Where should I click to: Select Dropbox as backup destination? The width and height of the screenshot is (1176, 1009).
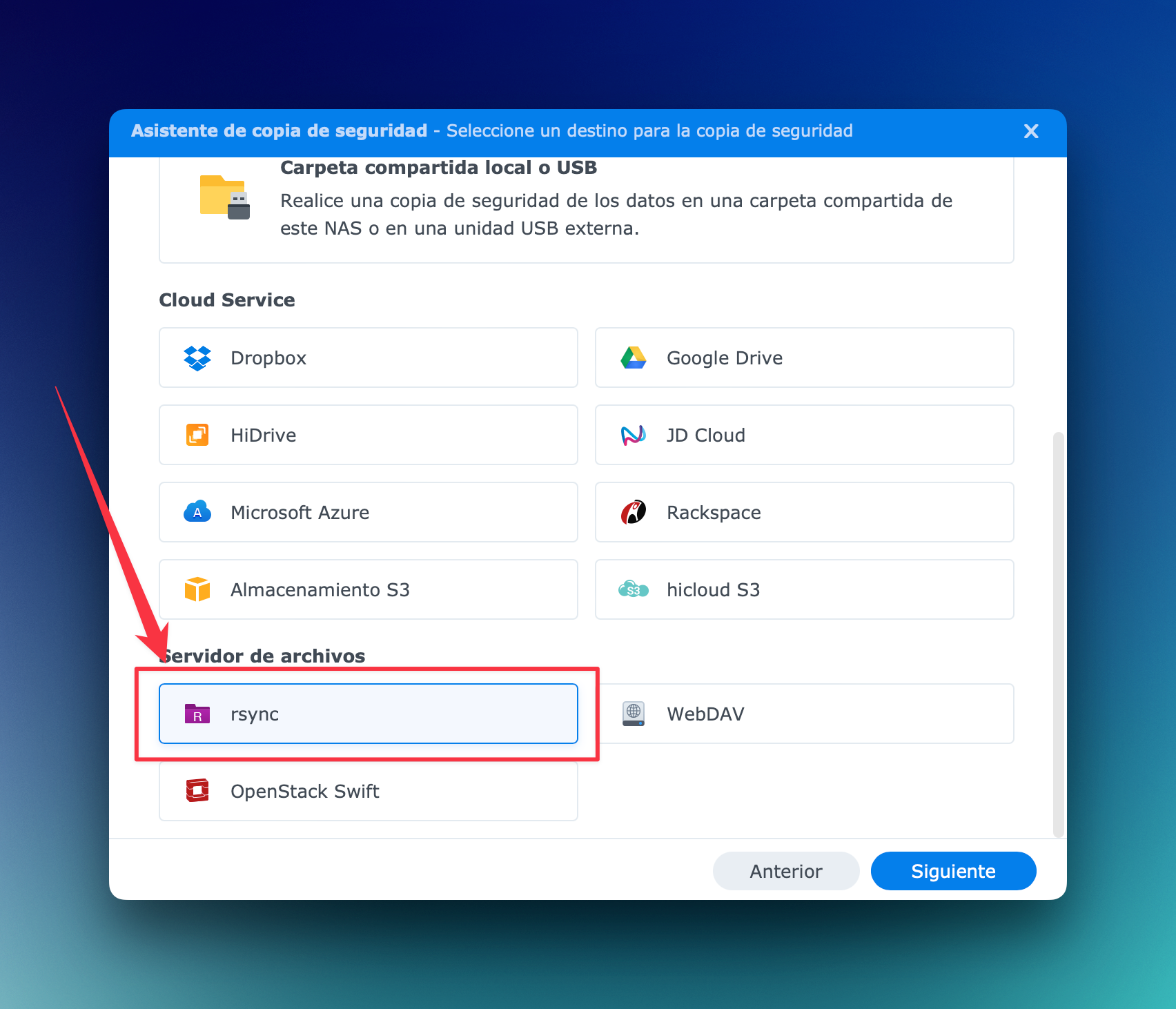(369, 357)
